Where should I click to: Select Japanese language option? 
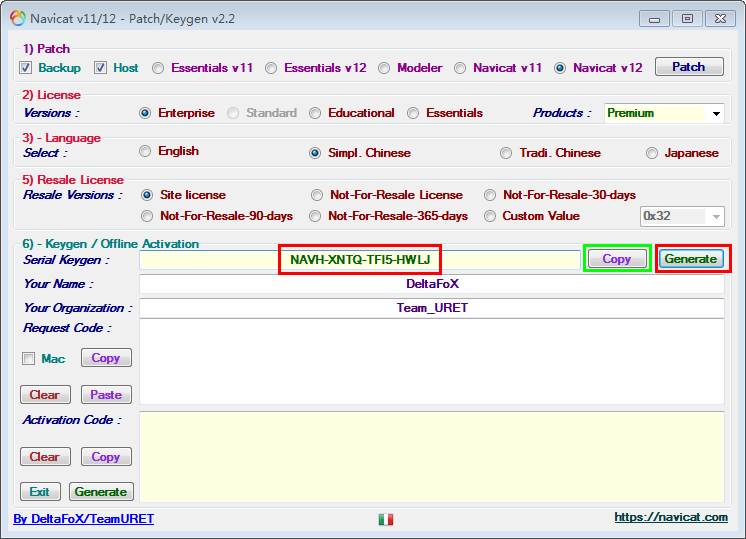tap(652, 153)
